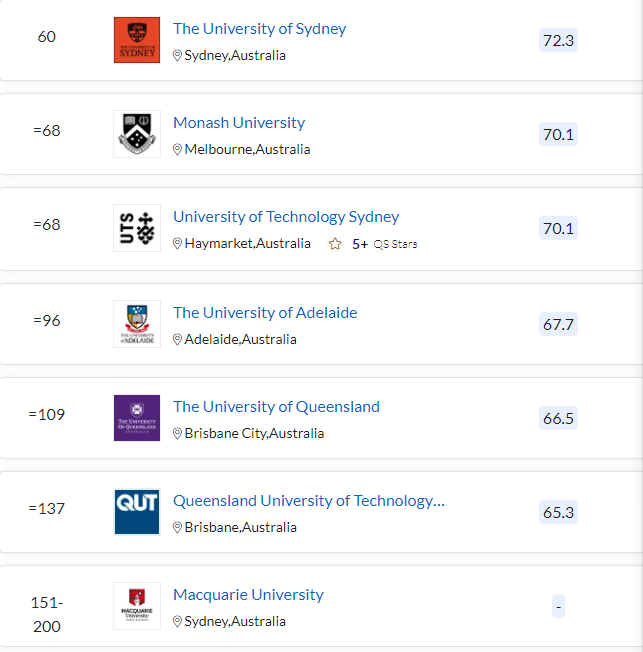Image resolution: width=643 pixels, height=652 pixels.
Task: Click the Macquarie University logo
Action: (137, 606)
